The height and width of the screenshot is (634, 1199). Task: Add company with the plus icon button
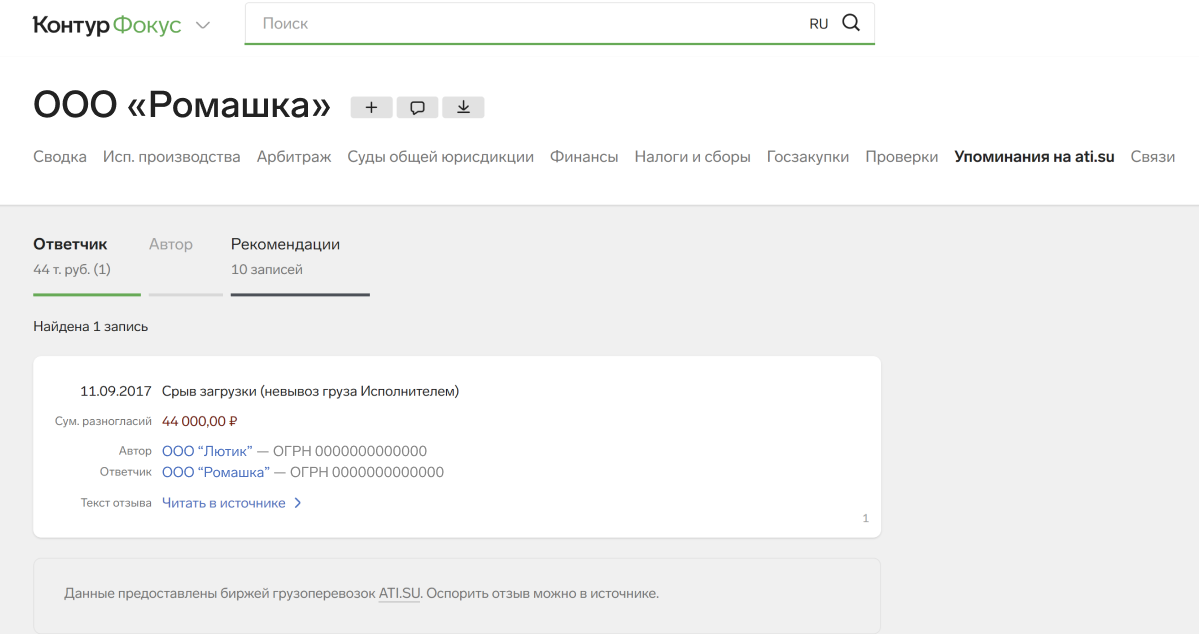[372, 107]
